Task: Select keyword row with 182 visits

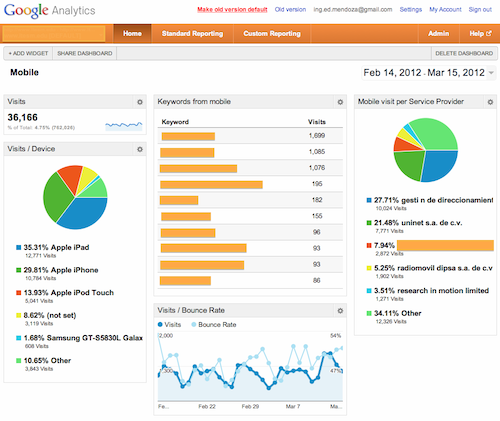Action: click(x=250, y=200)
